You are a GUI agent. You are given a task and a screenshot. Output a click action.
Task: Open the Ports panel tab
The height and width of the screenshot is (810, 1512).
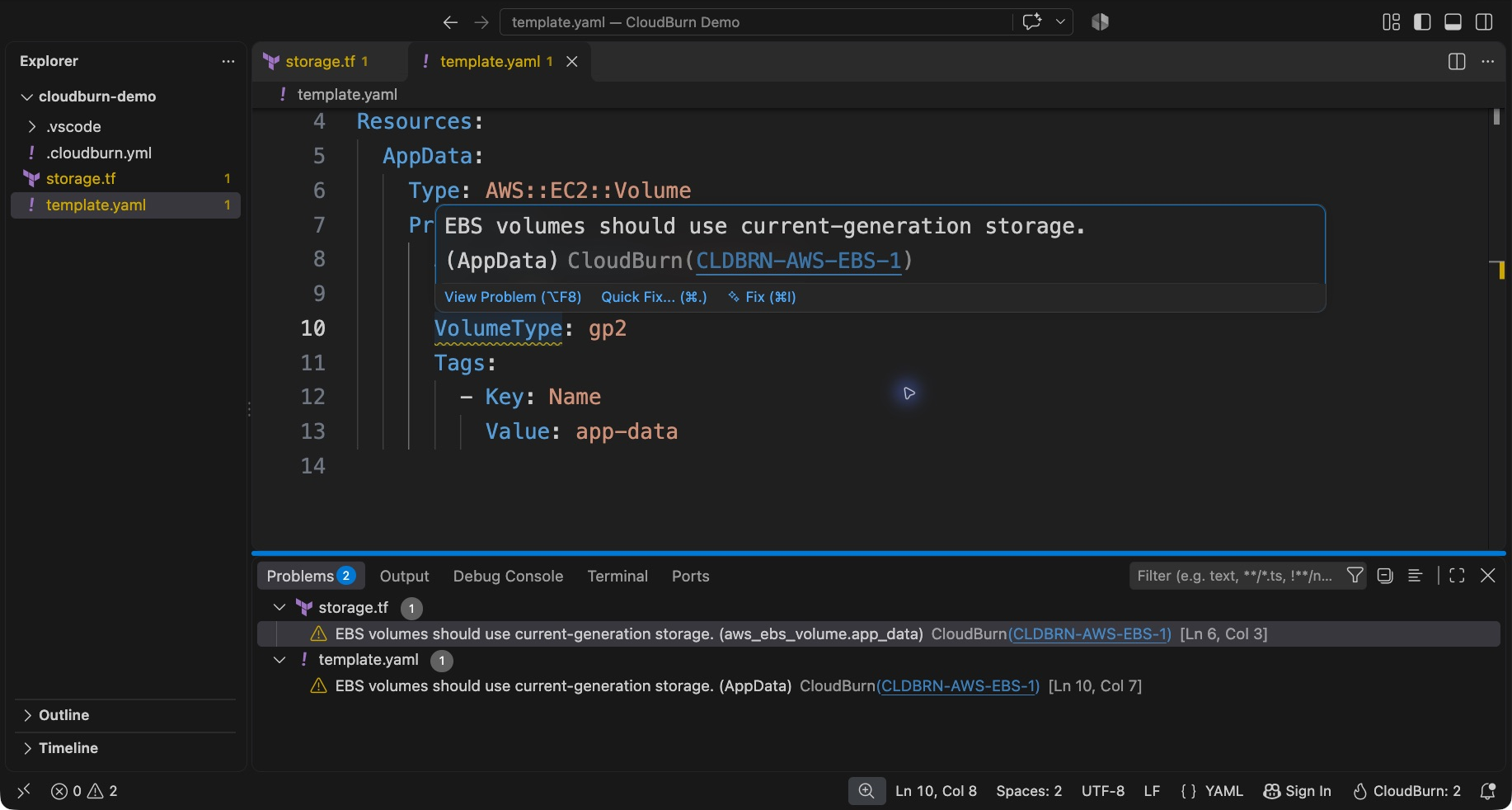pyautogui.click(x=690, y=576)
